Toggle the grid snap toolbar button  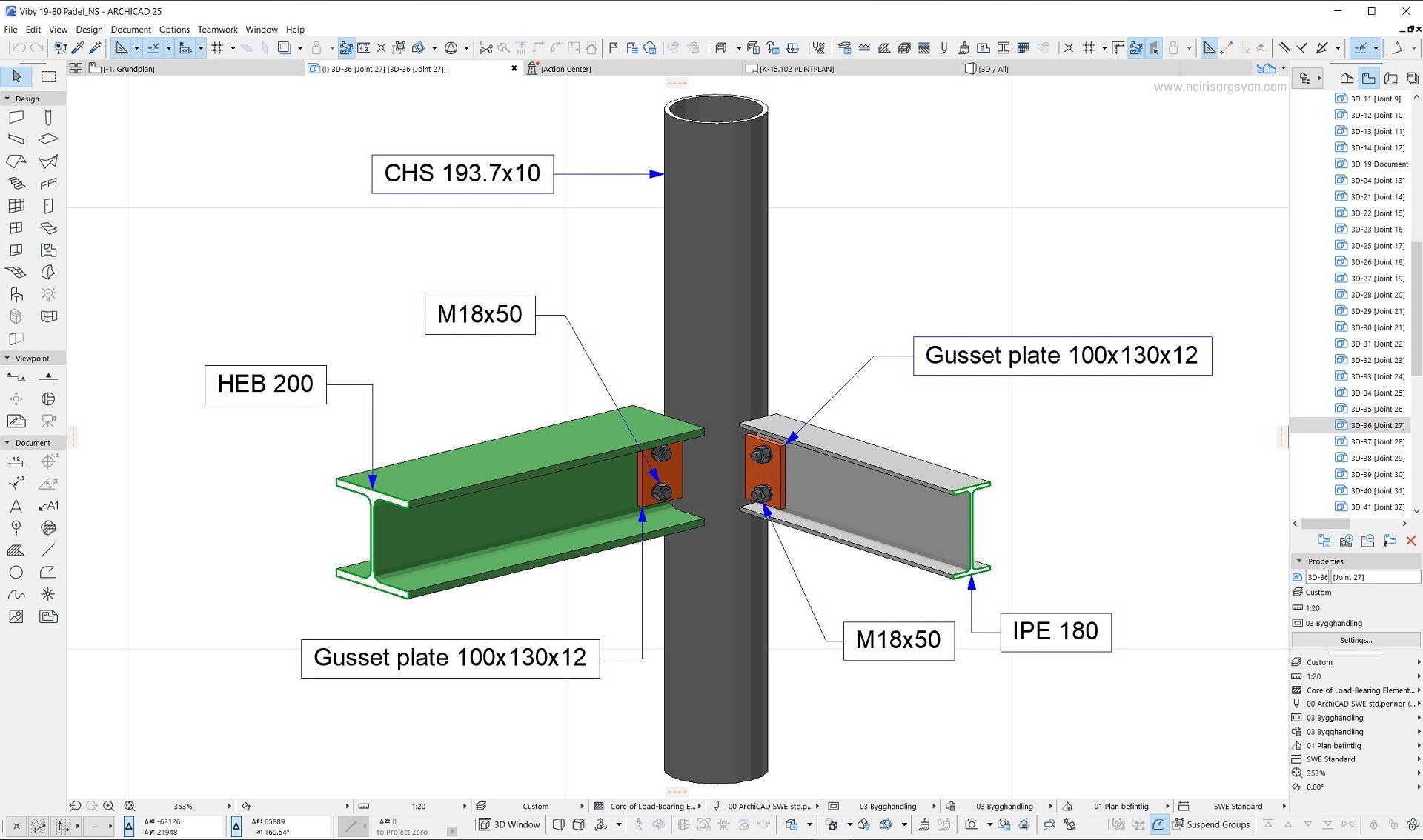[217, 48]
